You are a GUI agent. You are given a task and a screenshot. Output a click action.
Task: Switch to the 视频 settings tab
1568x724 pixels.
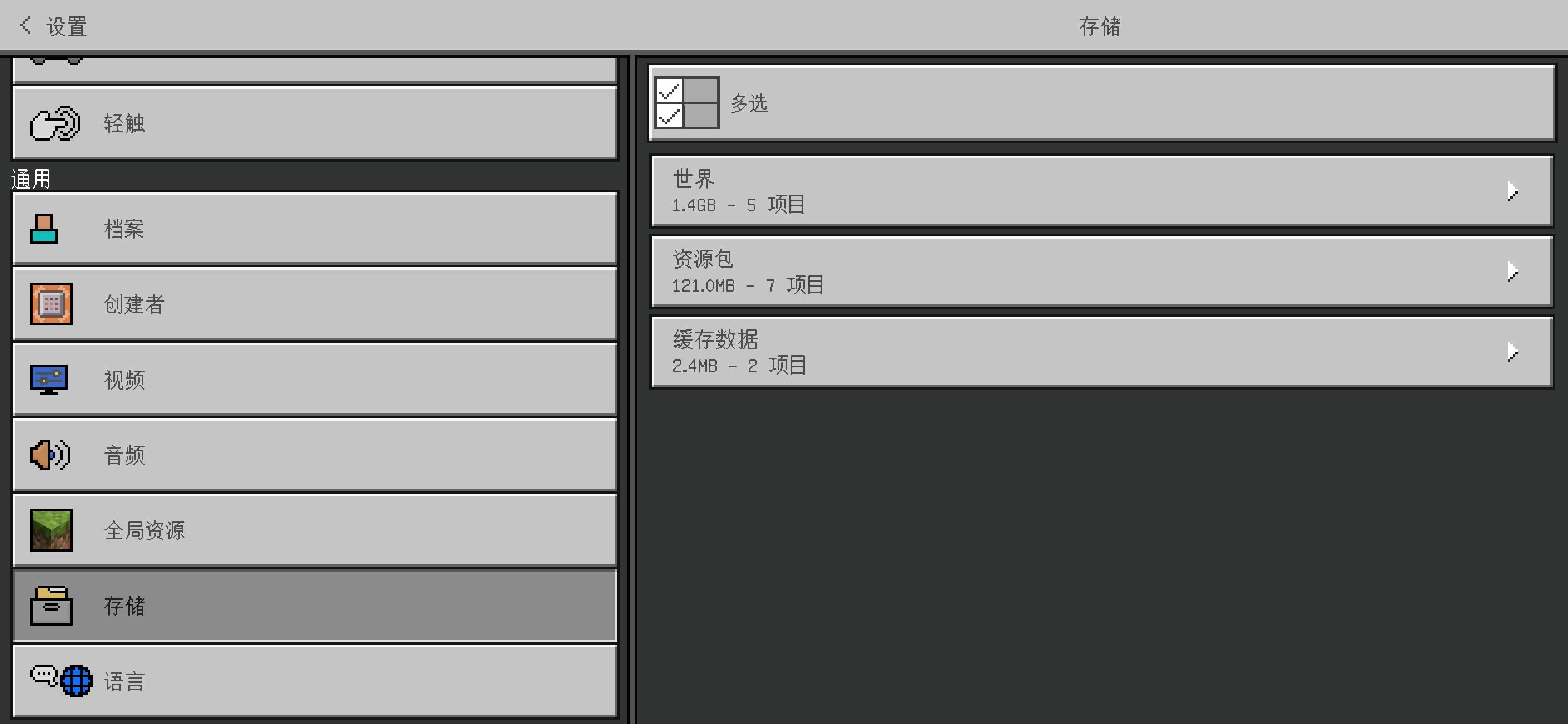(315, 380)
